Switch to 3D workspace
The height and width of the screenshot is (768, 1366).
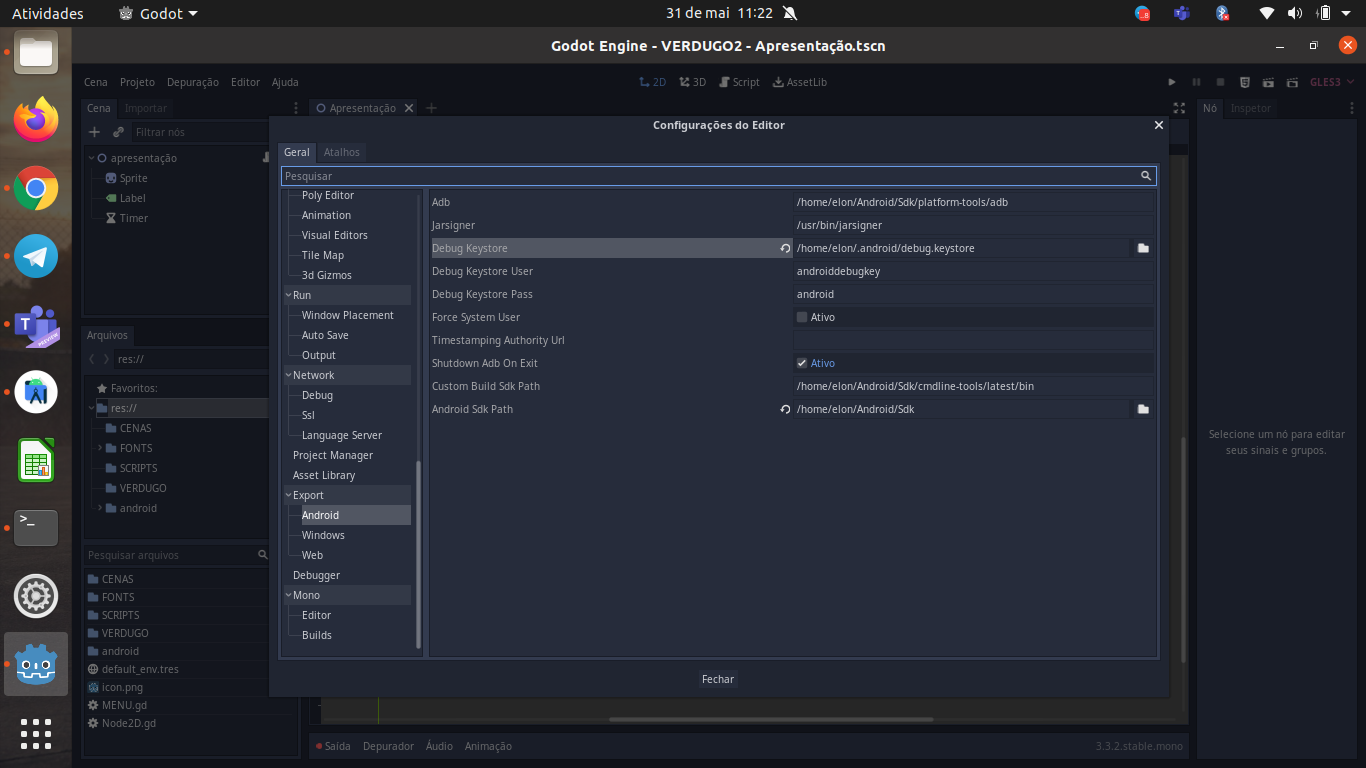693,82
